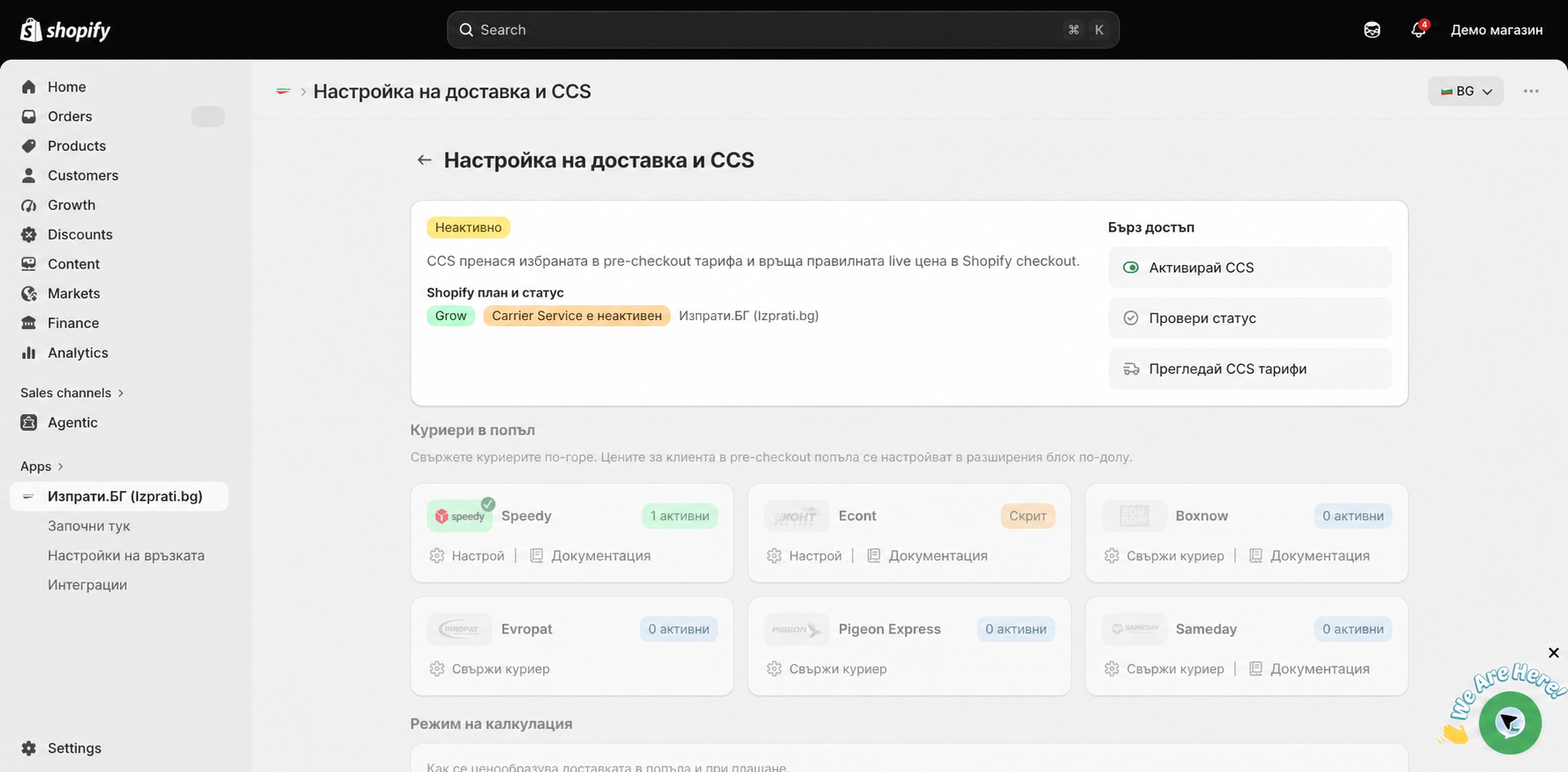Select Изпрати.БГ (Izprati.bg) app item
Viewport: 1568px width, 772px height.
[x=119, y=497]
